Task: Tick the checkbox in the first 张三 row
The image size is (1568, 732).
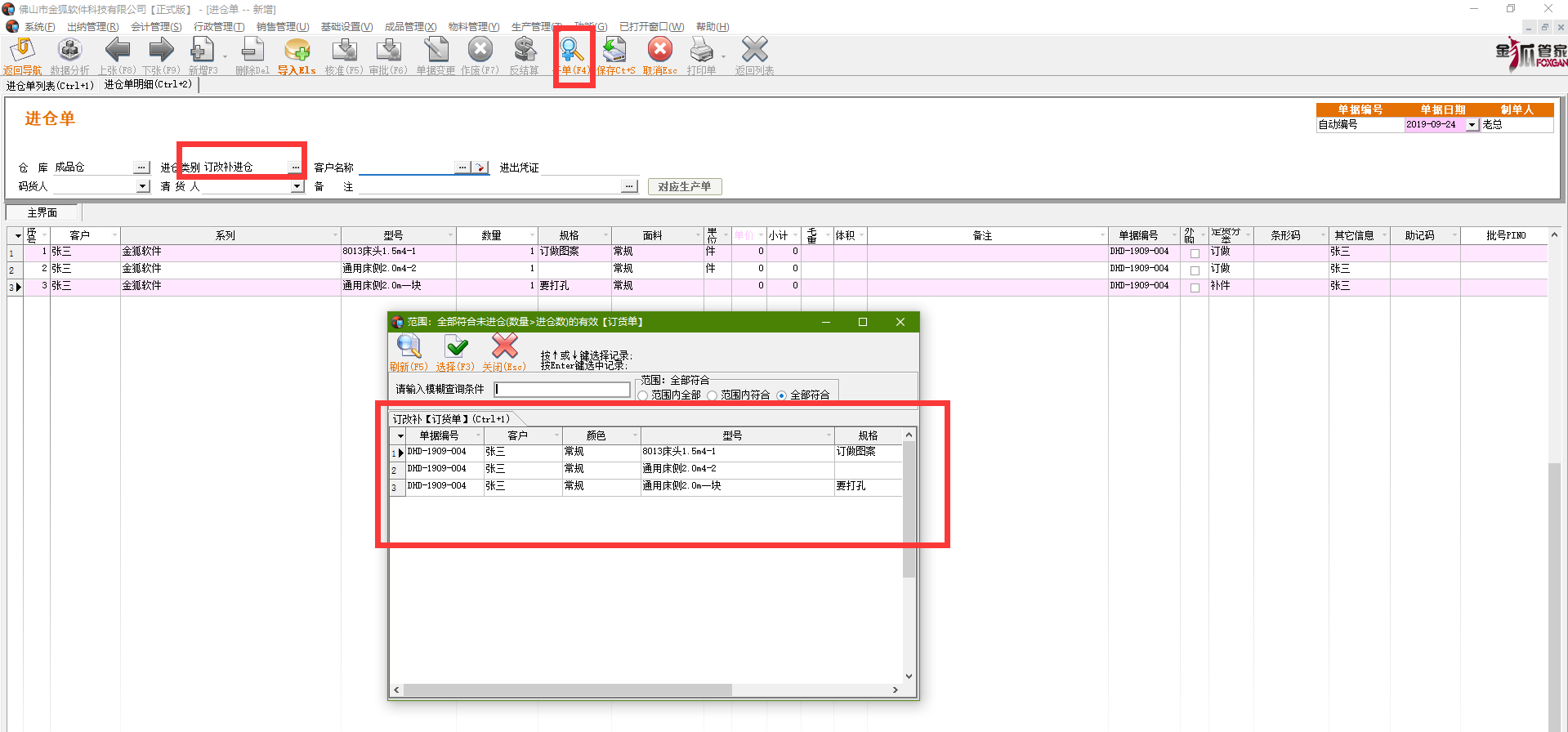Action: point(1195,253)
